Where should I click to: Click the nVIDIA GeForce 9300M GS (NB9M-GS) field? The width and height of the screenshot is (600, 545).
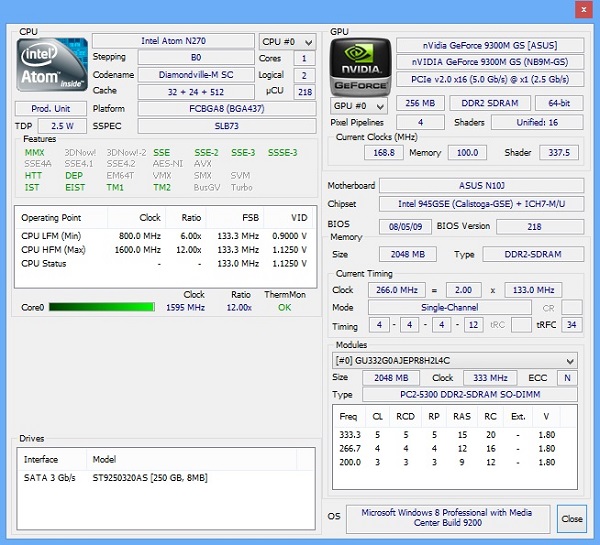pos(490,62)
